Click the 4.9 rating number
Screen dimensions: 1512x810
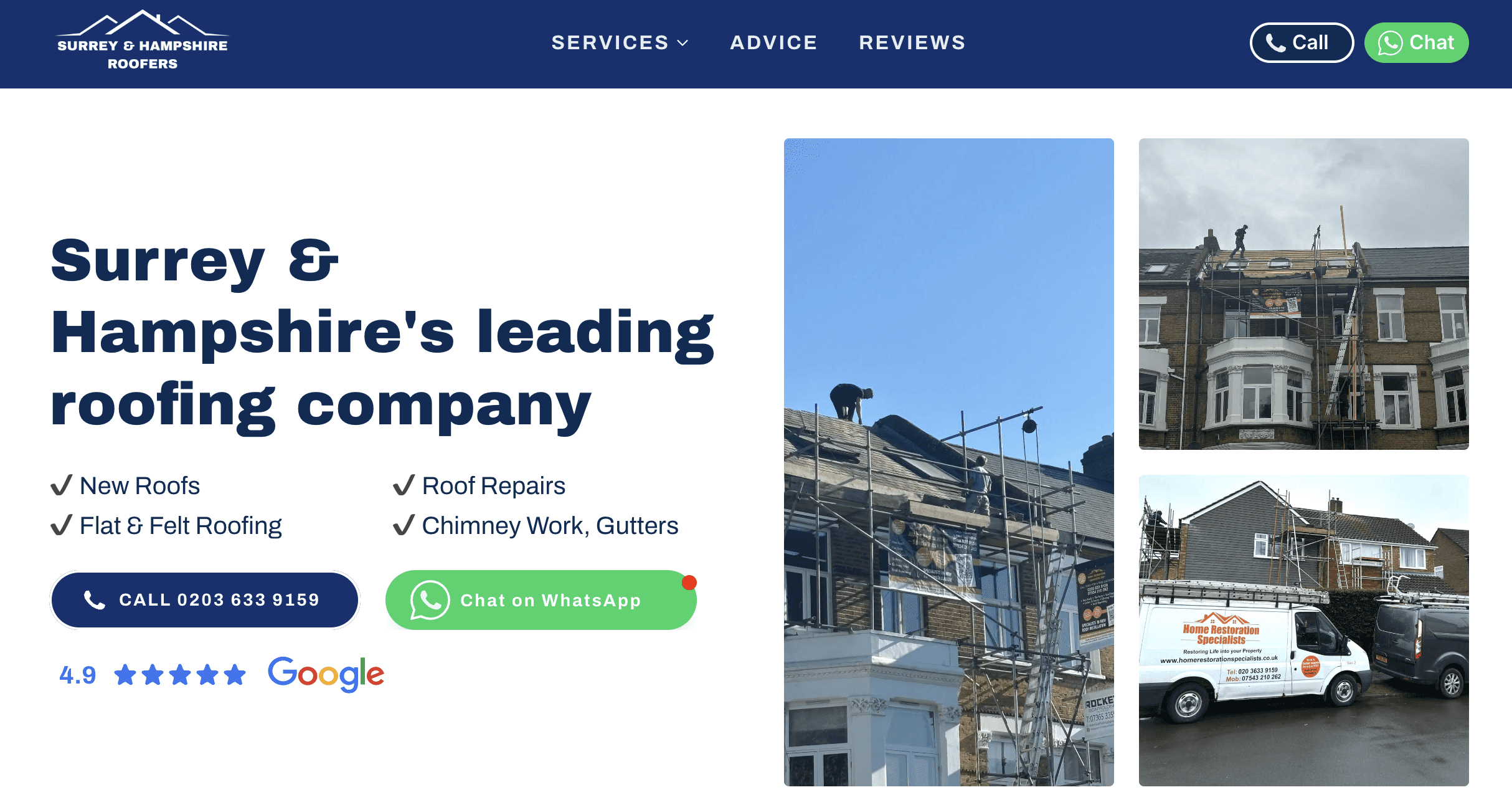(x=78, y=675)
